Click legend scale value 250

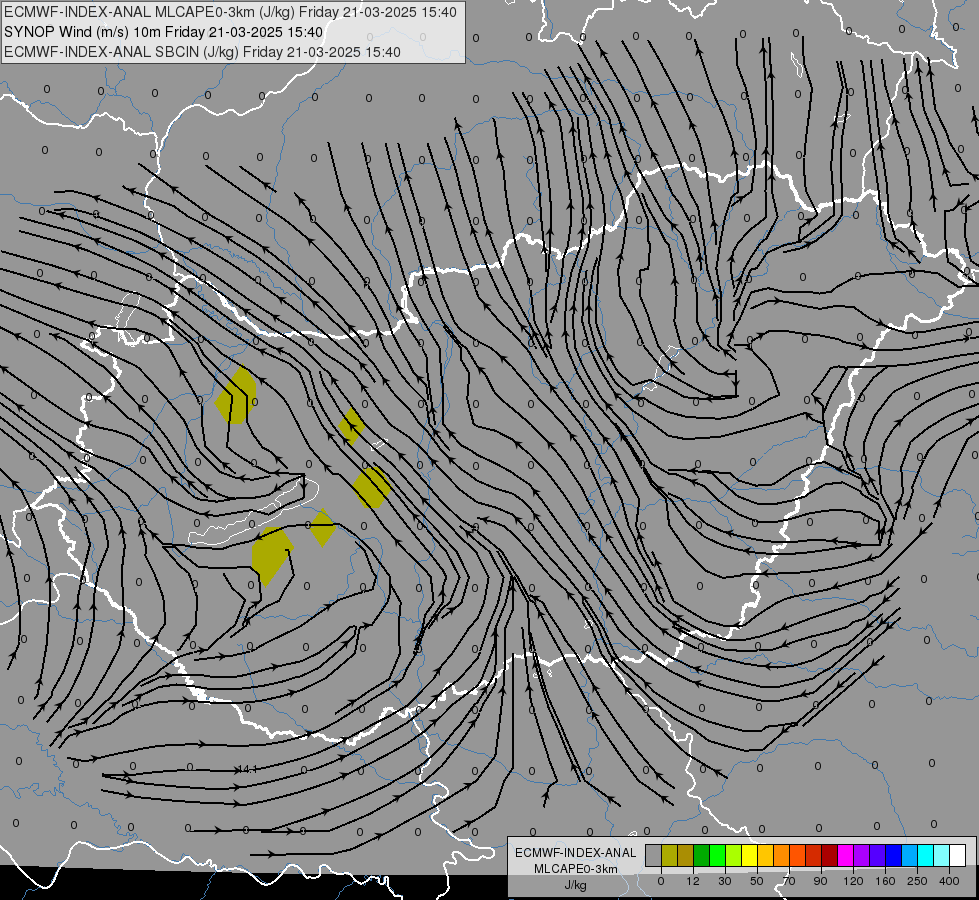[917, 881]
